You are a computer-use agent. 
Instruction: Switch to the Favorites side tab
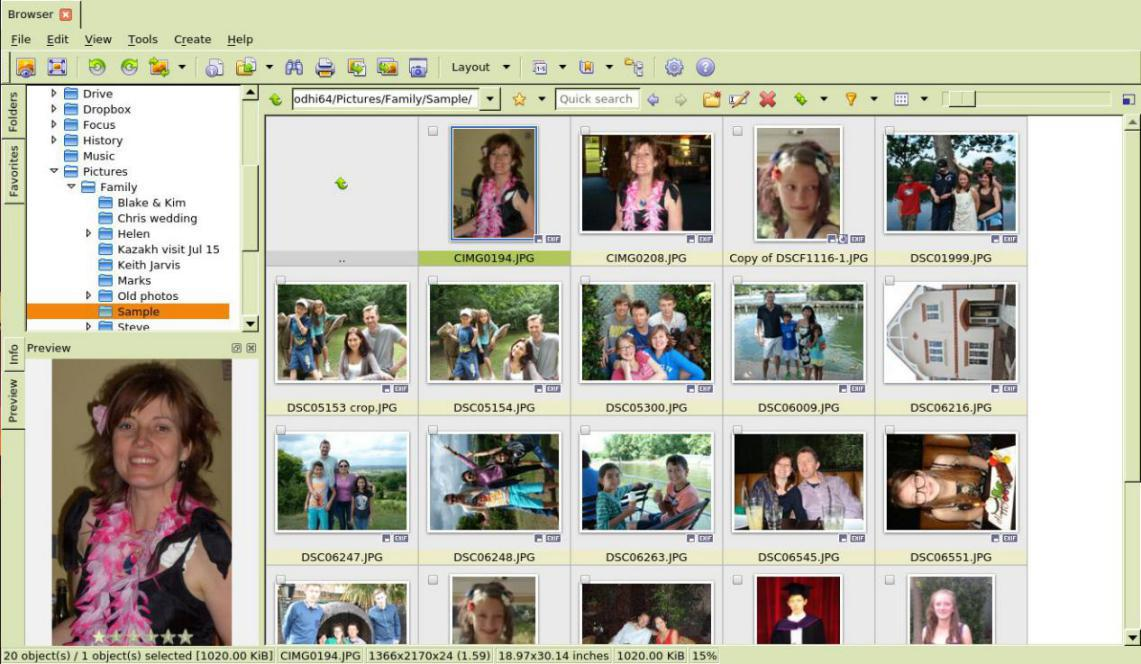(13, 171)
